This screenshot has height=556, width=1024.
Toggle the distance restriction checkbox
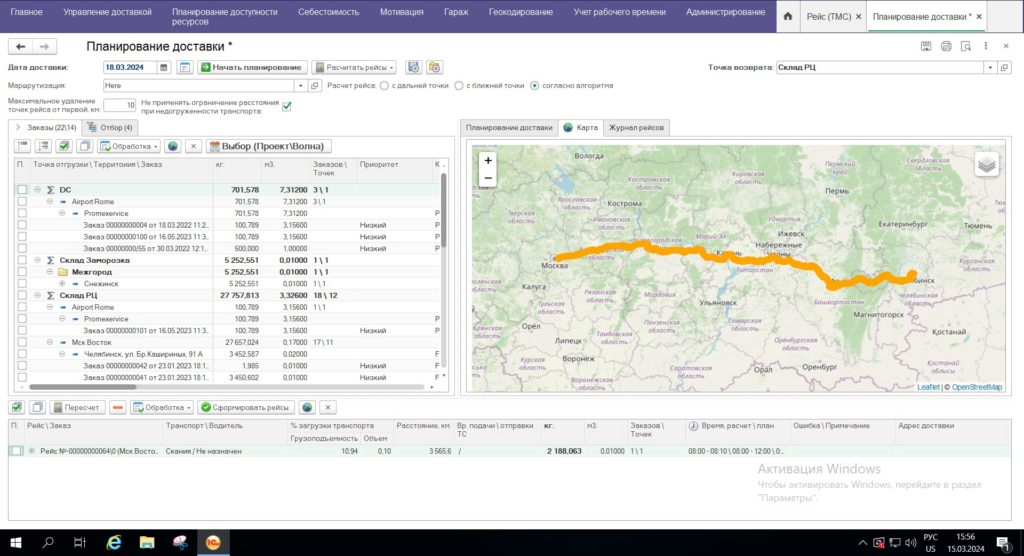point(287,106)
